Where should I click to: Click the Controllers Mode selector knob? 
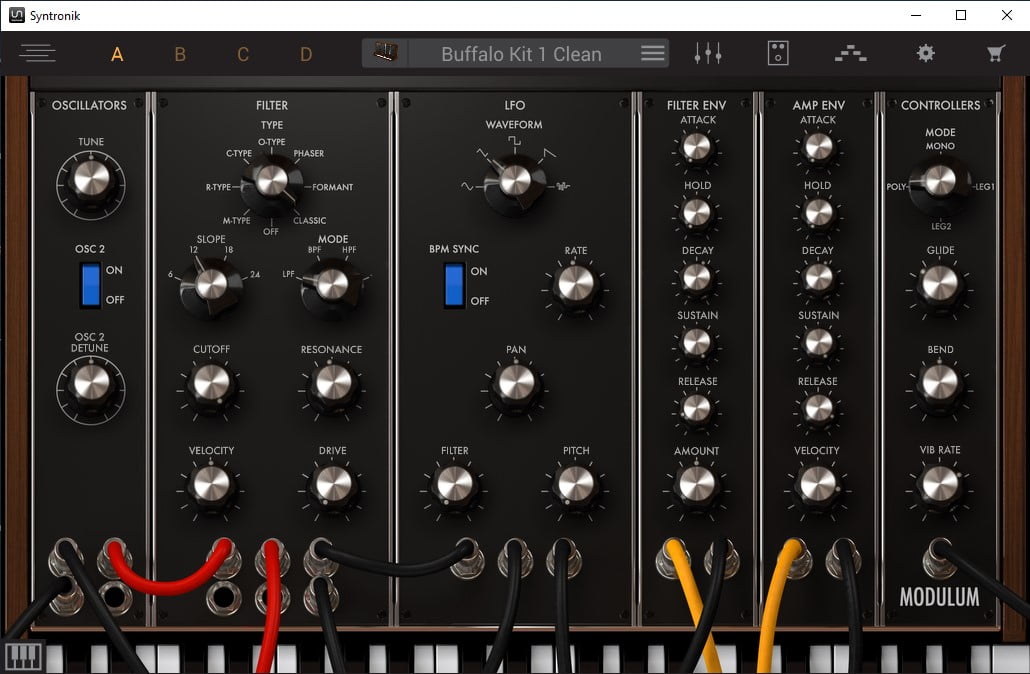click(940, 183)
